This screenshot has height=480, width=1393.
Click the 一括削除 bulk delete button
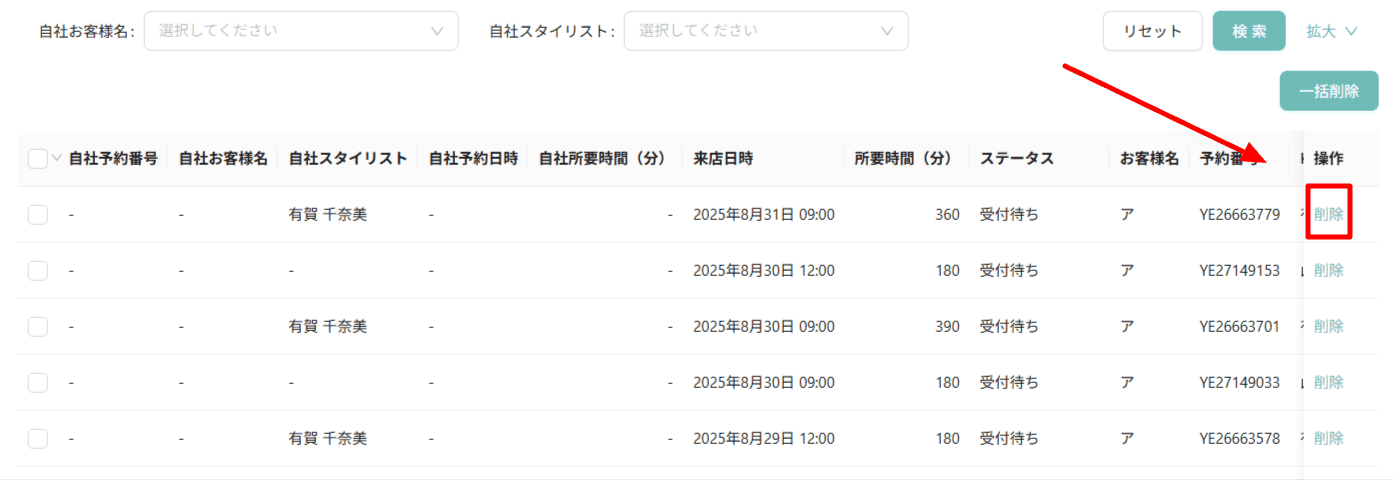[x=1329, y=91]
